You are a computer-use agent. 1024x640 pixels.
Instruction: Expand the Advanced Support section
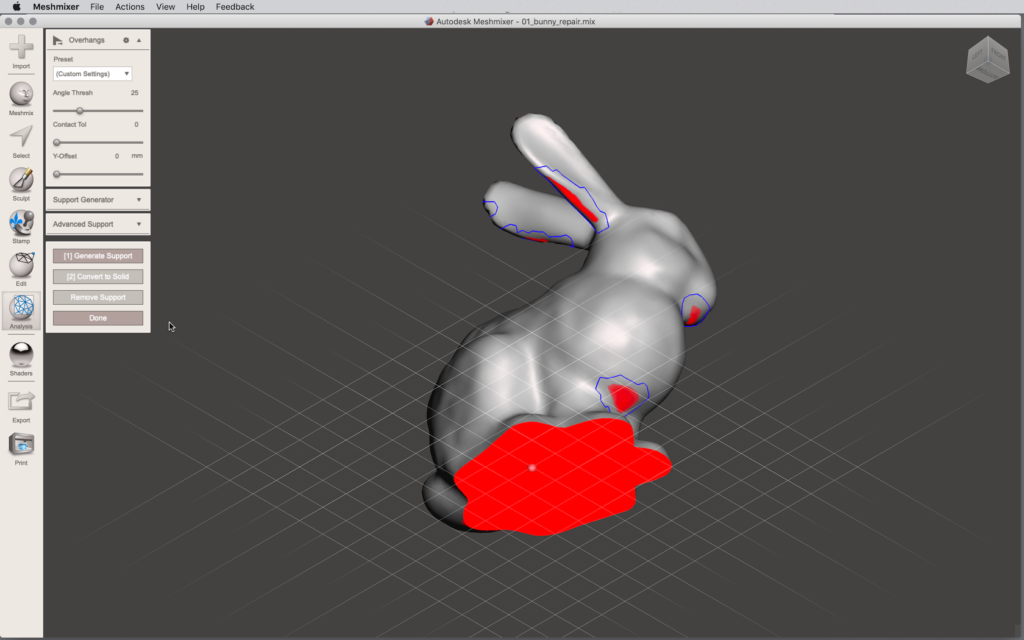coord(97,224)
